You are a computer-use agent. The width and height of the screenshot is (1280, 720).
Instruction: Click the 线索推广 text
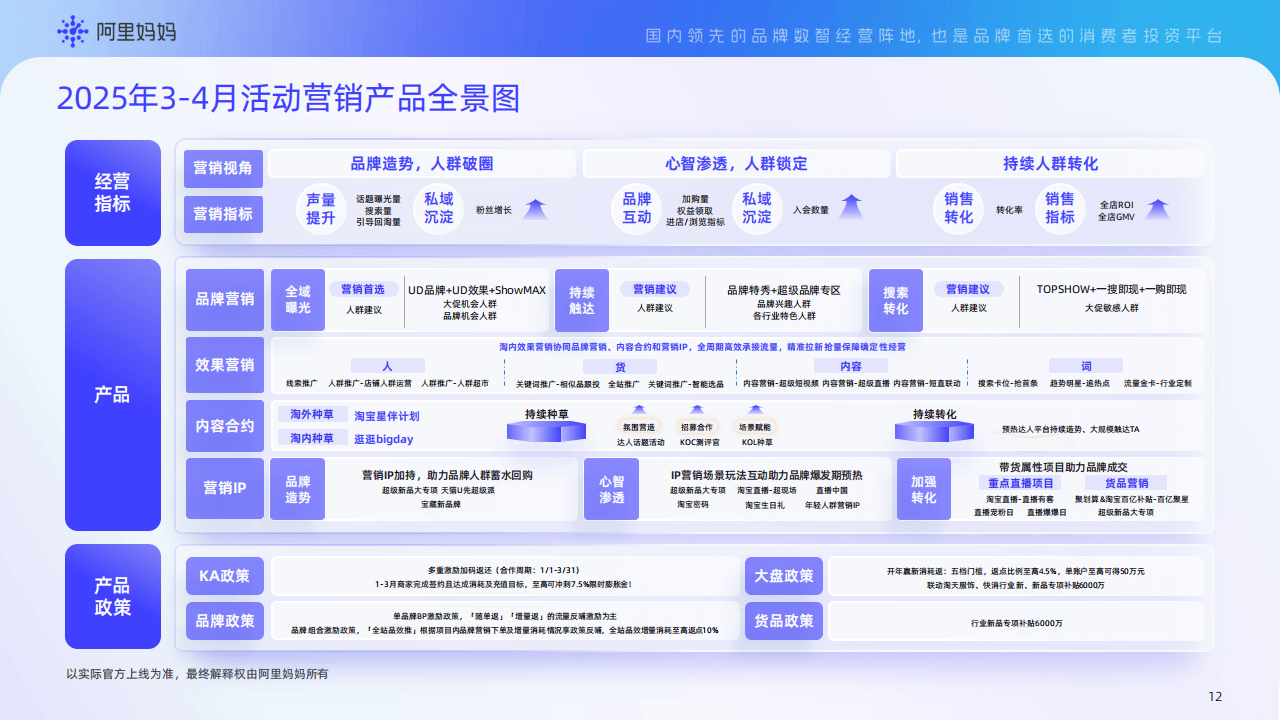pos(301,384)
